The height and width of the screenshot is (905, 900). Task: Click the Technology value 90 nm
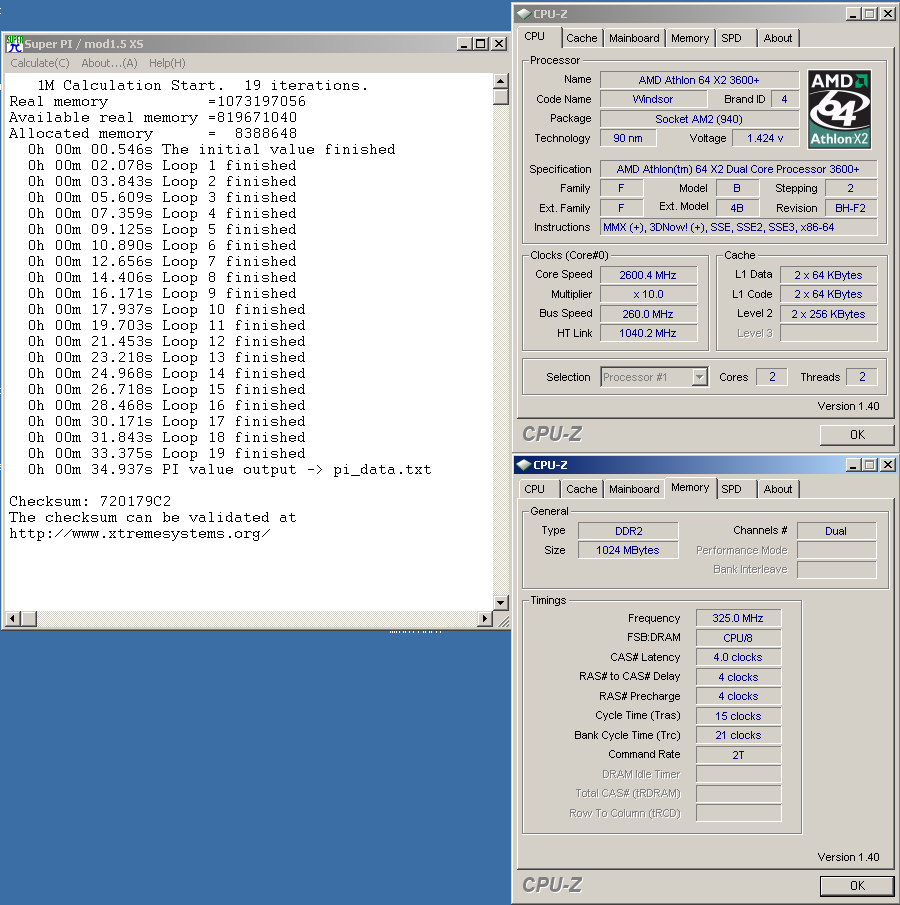click(x=628, y=138)
